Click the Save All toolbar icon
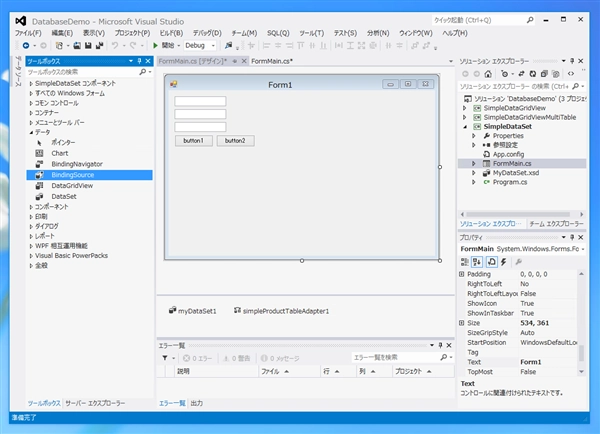Screen dimensions: 600x434 click(x=99, y=46)
